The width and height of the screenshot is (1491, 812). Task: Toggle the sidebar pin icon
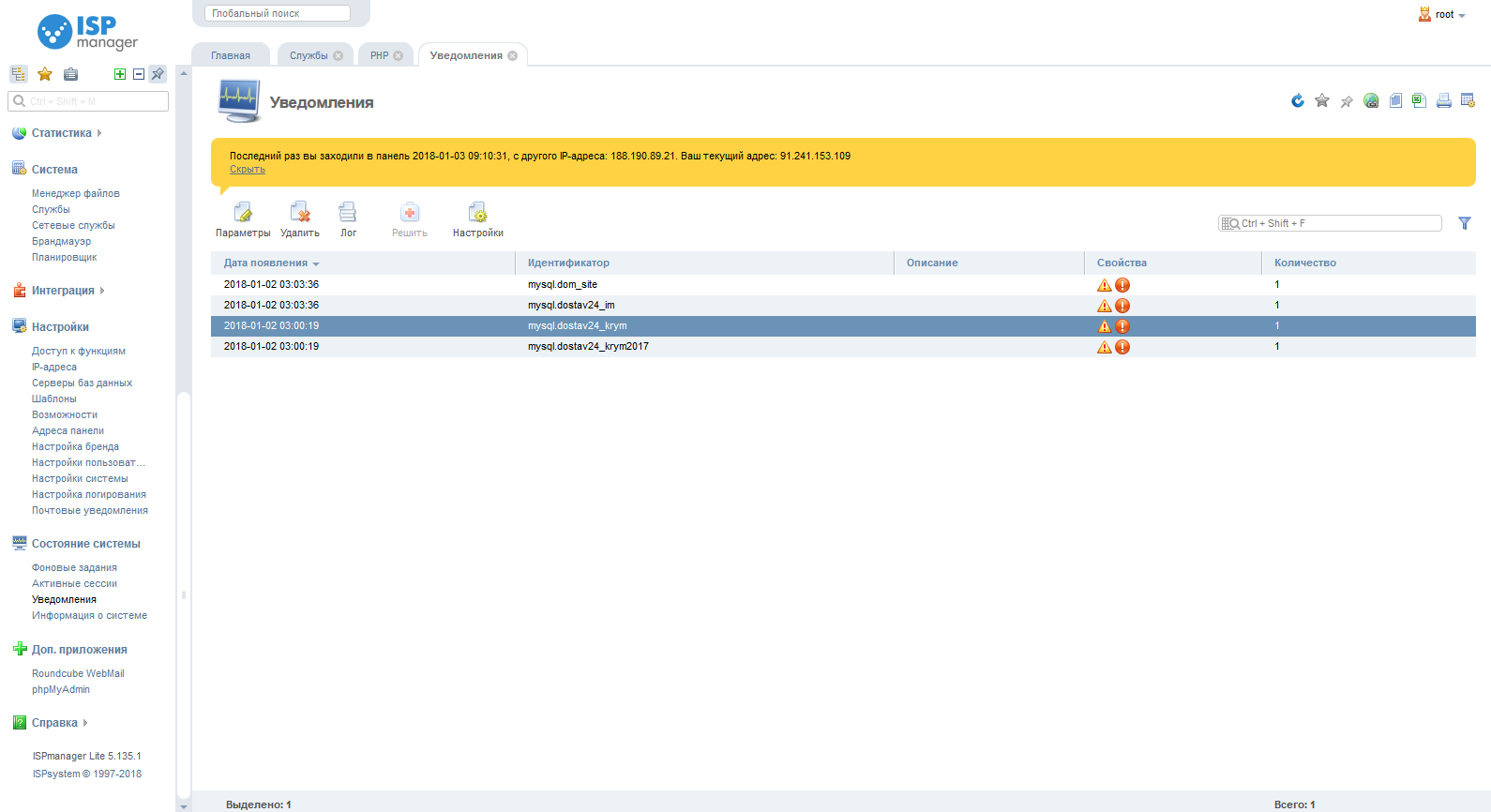(158, 74)
